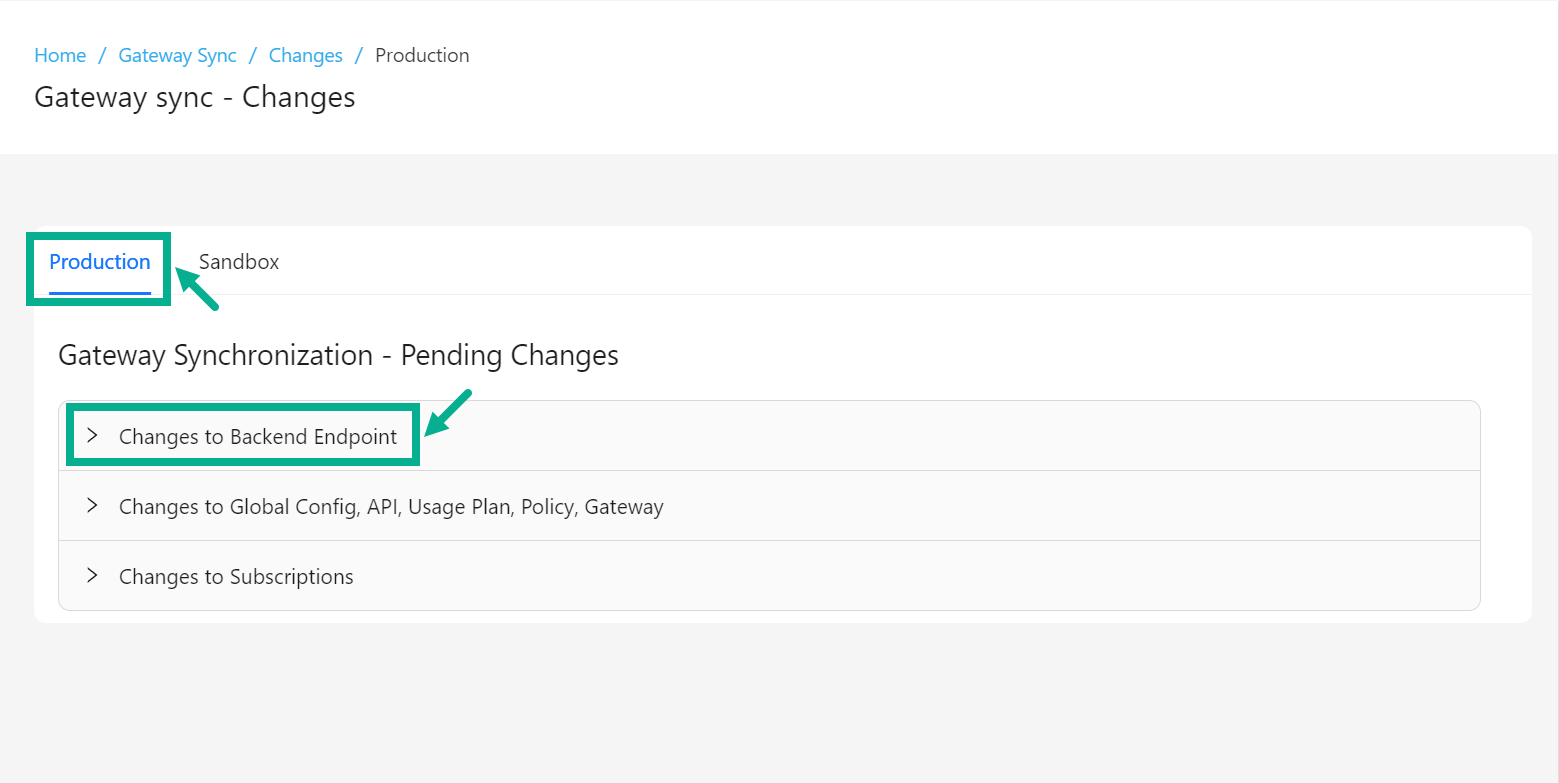Open the Gateway Sync breadcrumb link
This screenshot has width=1559, height=783.
click(x=177, y=56)
